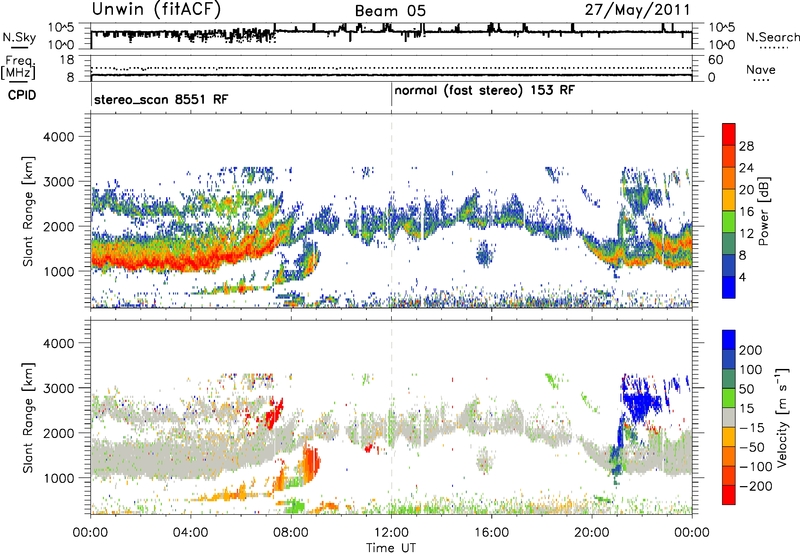Click the '16' tick on Power scale

746,212
